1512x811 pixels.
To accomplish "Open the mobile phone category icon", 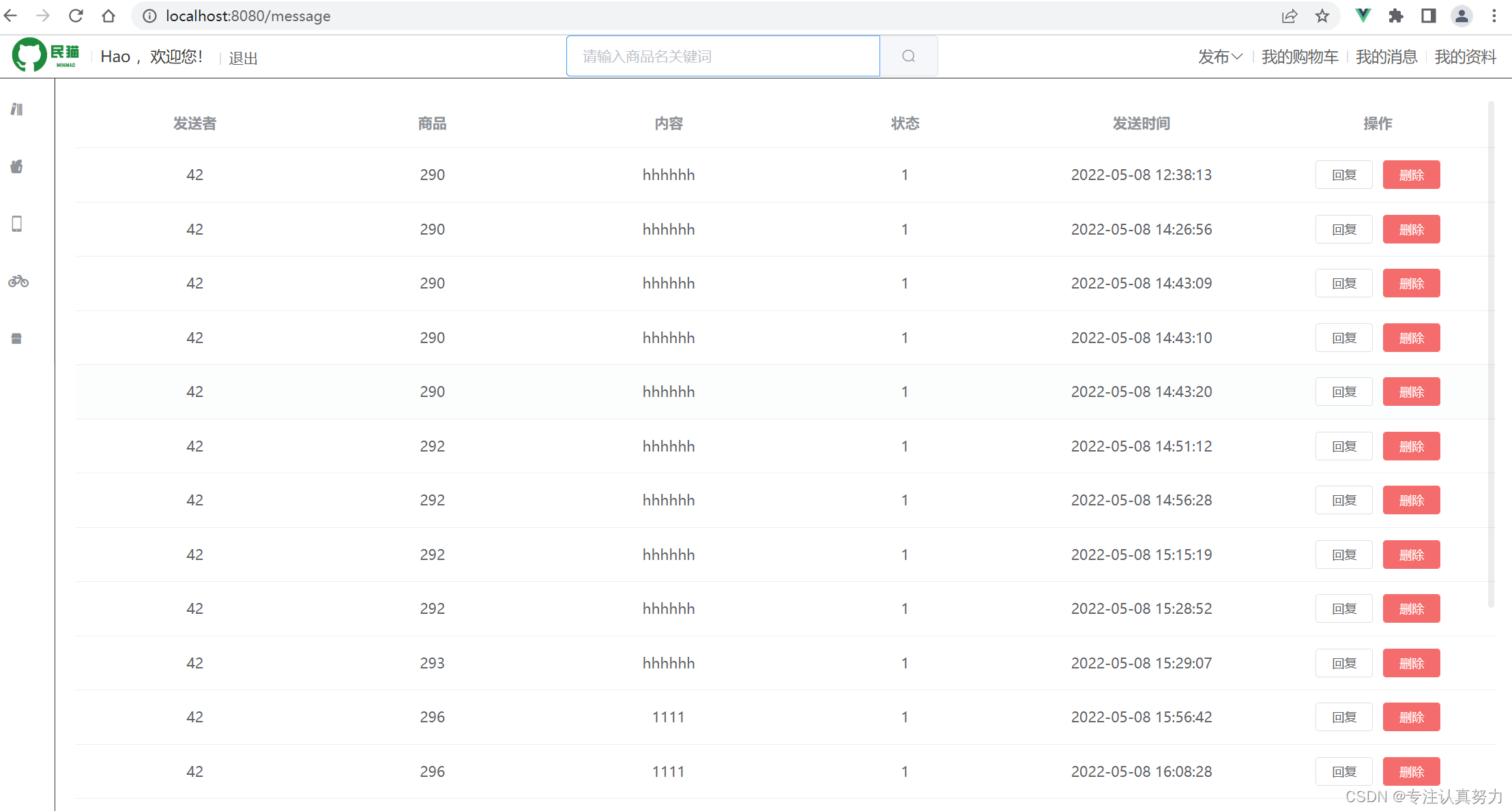I will pos(17,224).
